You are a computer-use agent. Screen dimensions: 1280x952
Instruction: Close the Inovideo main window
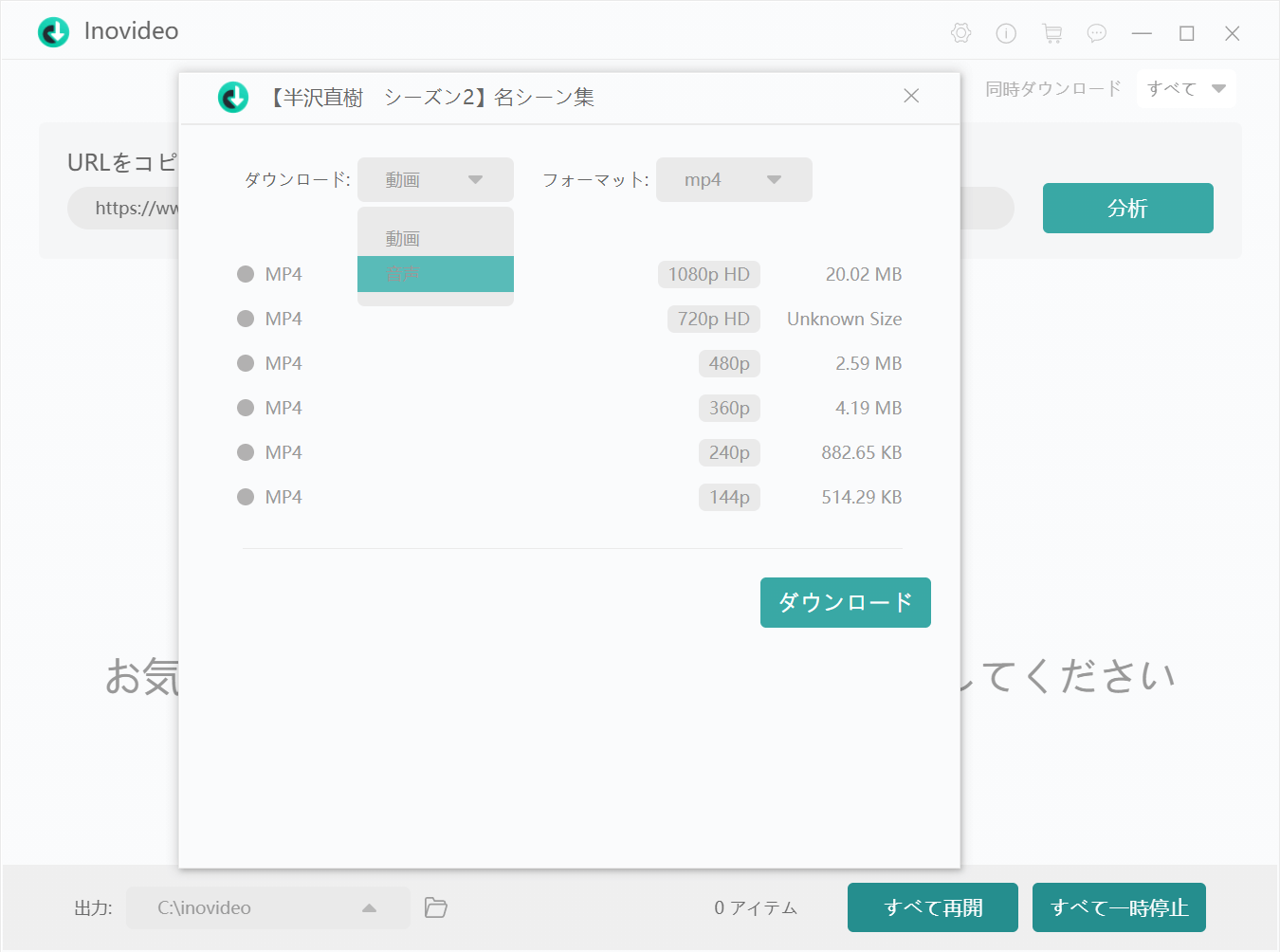[x=1233, y=33]
